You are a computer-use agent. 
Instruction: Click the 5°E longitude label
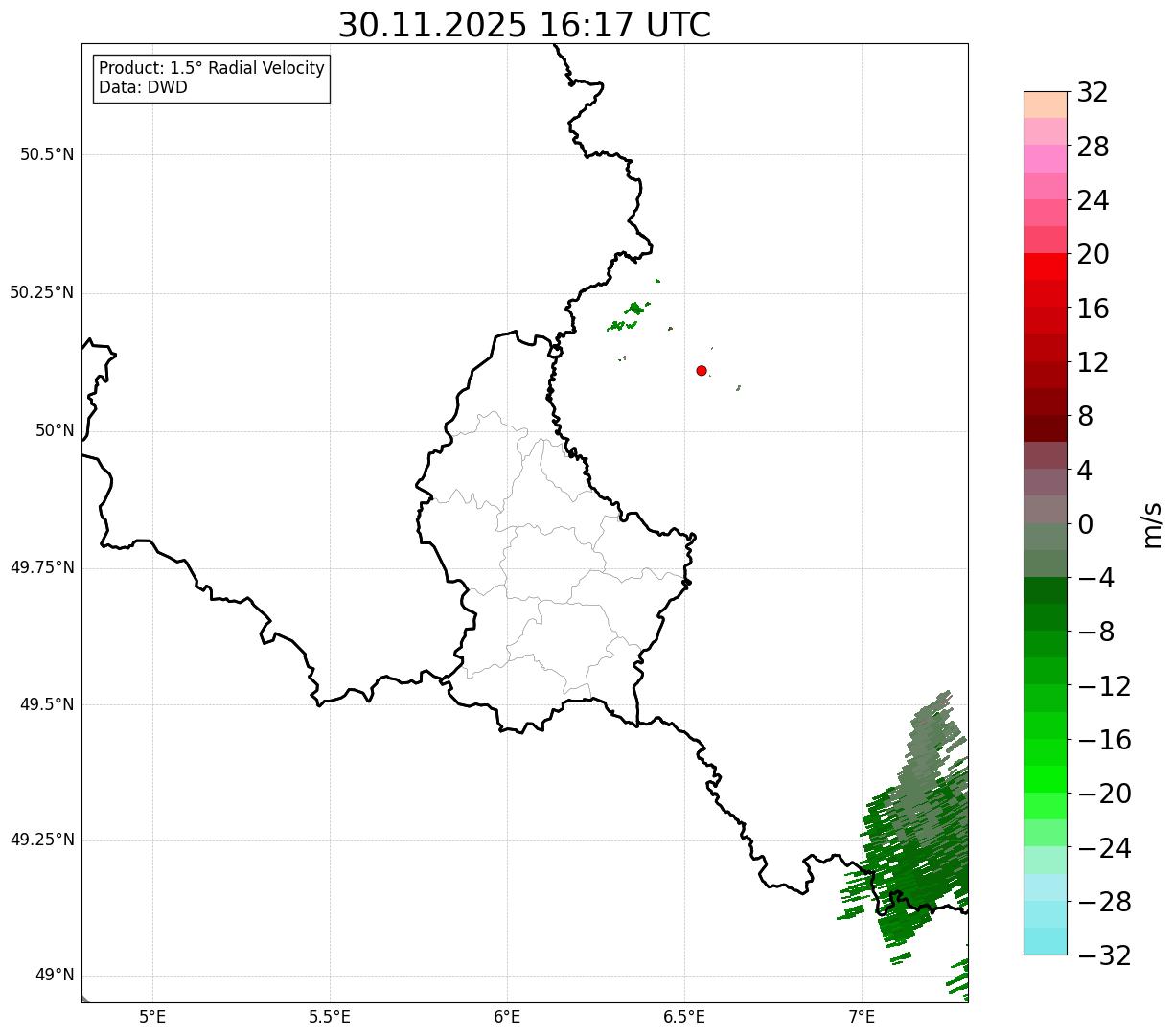pyautogui.click(x=153, y=1017)
